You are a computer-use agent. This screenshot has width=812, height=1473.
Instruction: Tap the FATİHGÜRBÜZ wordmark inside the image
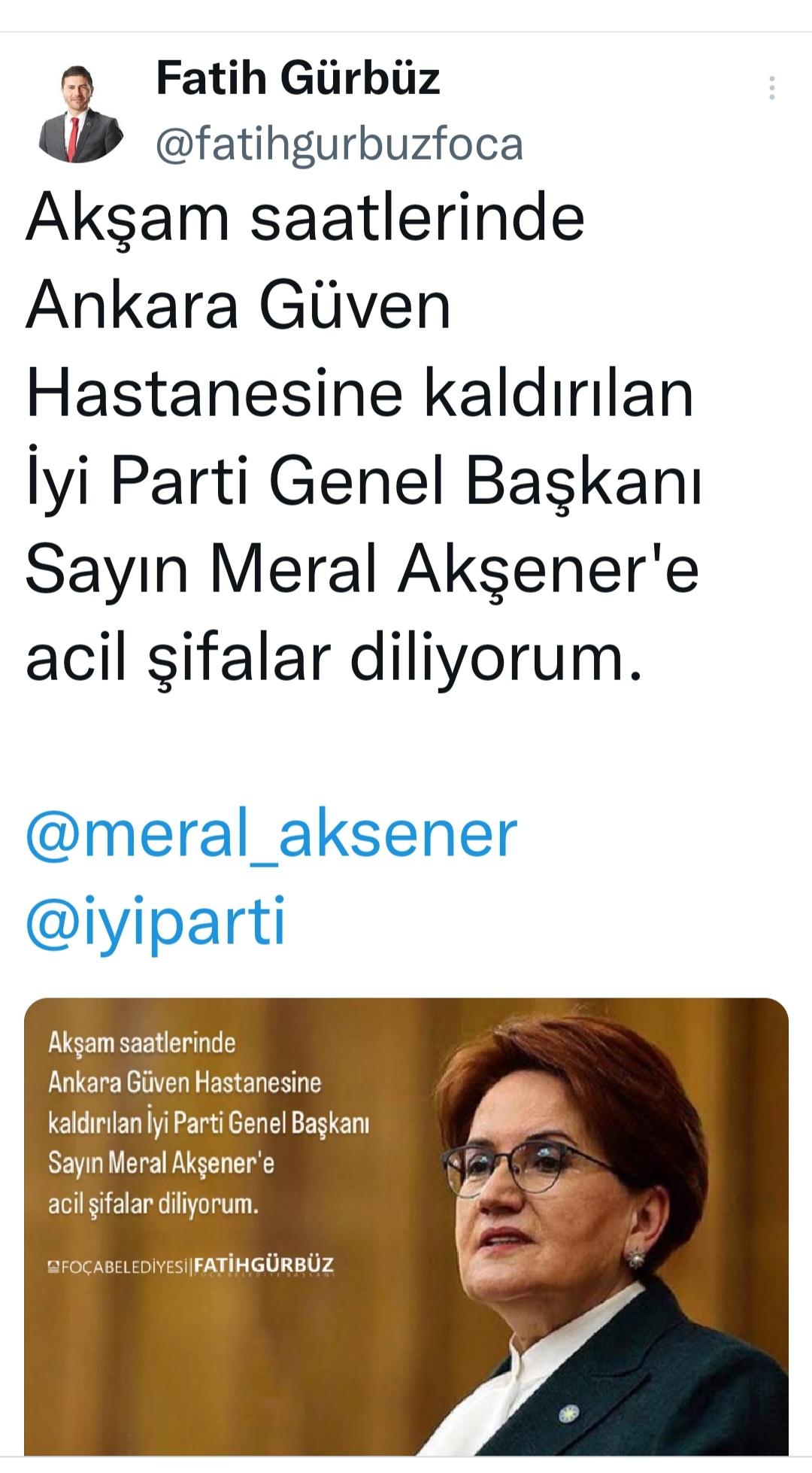point(263,1265)
